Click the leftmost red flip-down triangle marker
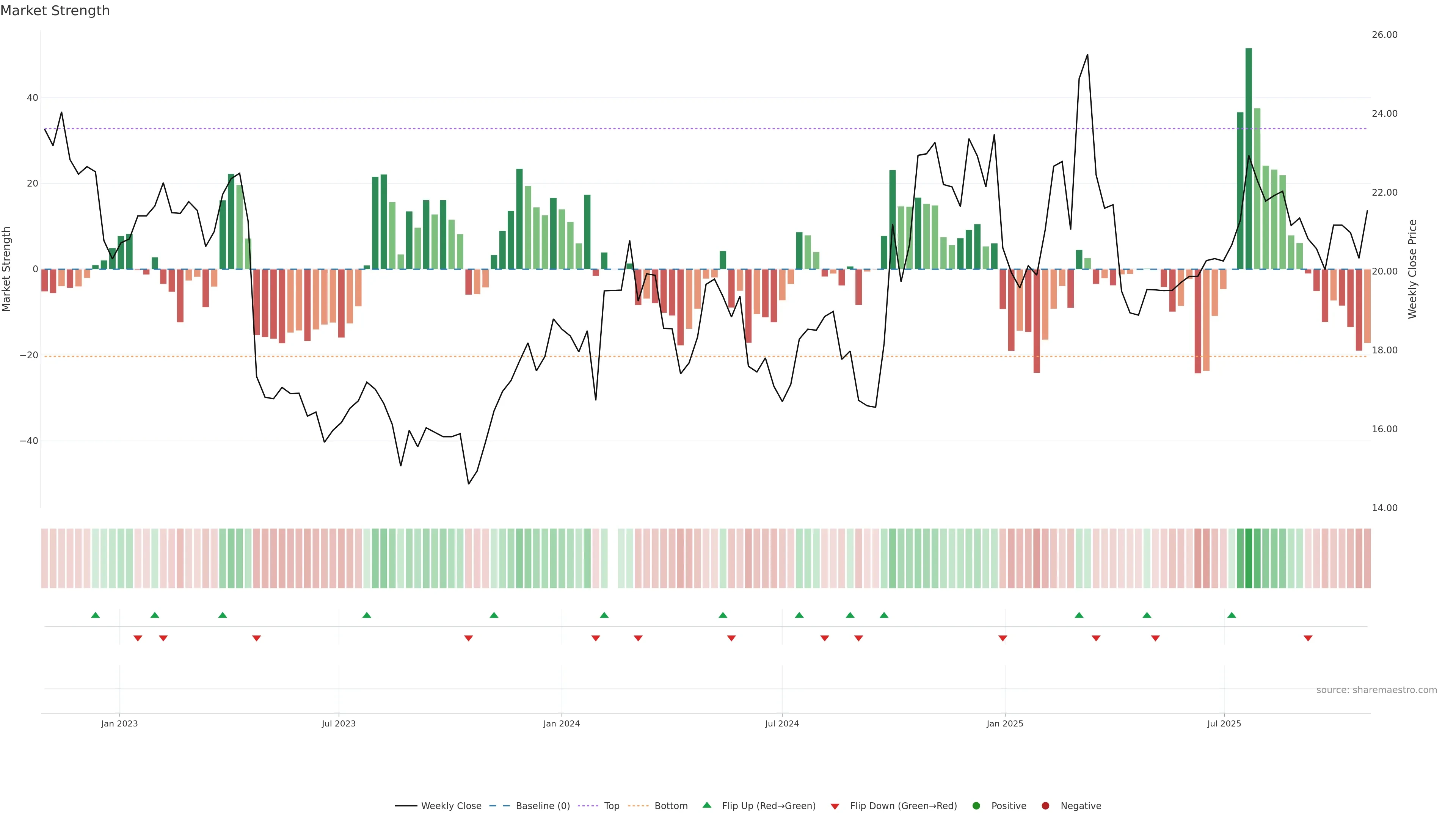Viewport: 1456px width, 819px height. click(x=137, y=638)
